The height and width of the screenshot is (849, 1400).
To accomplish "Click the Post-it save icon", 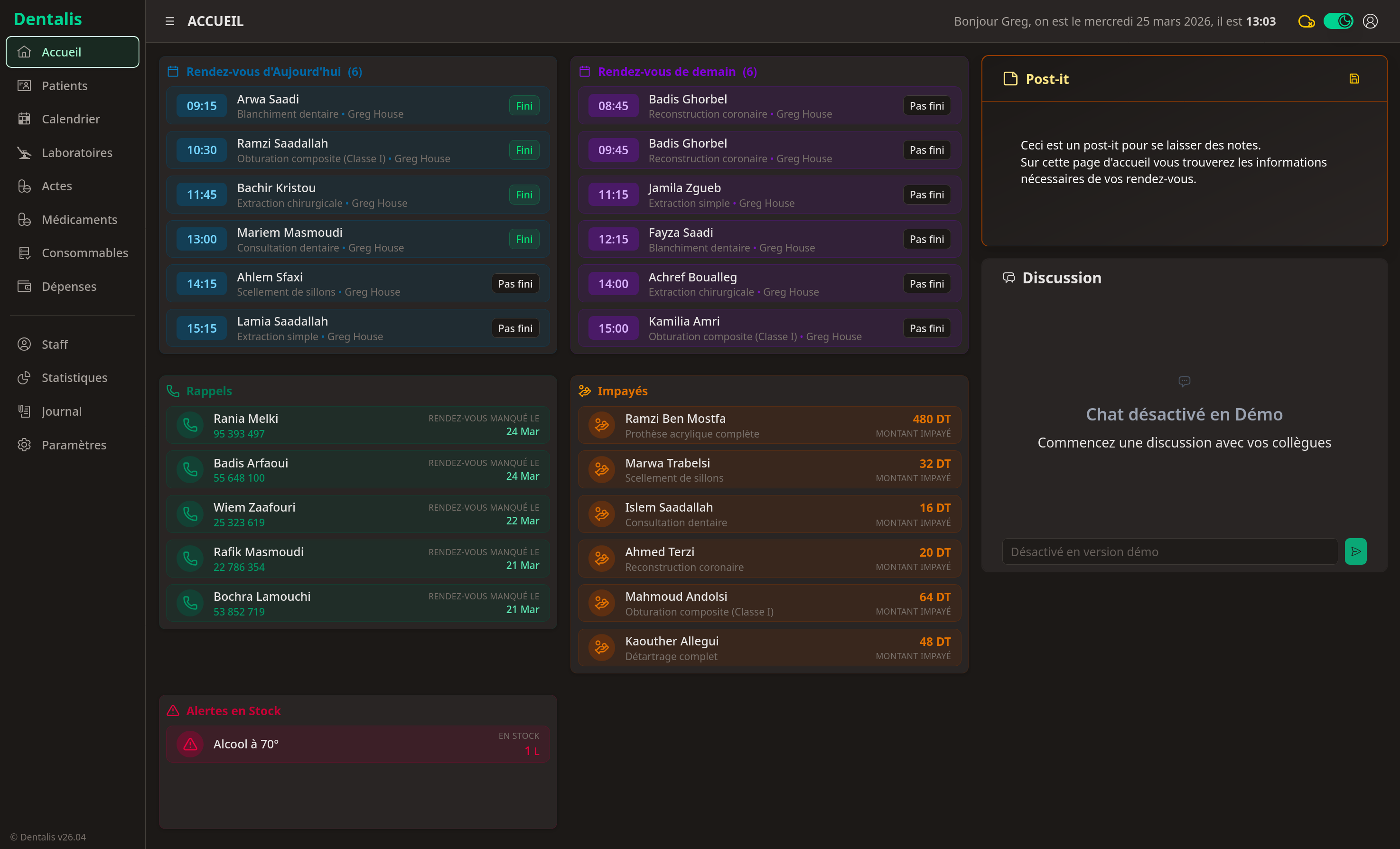I will [x=1354, y=79].
